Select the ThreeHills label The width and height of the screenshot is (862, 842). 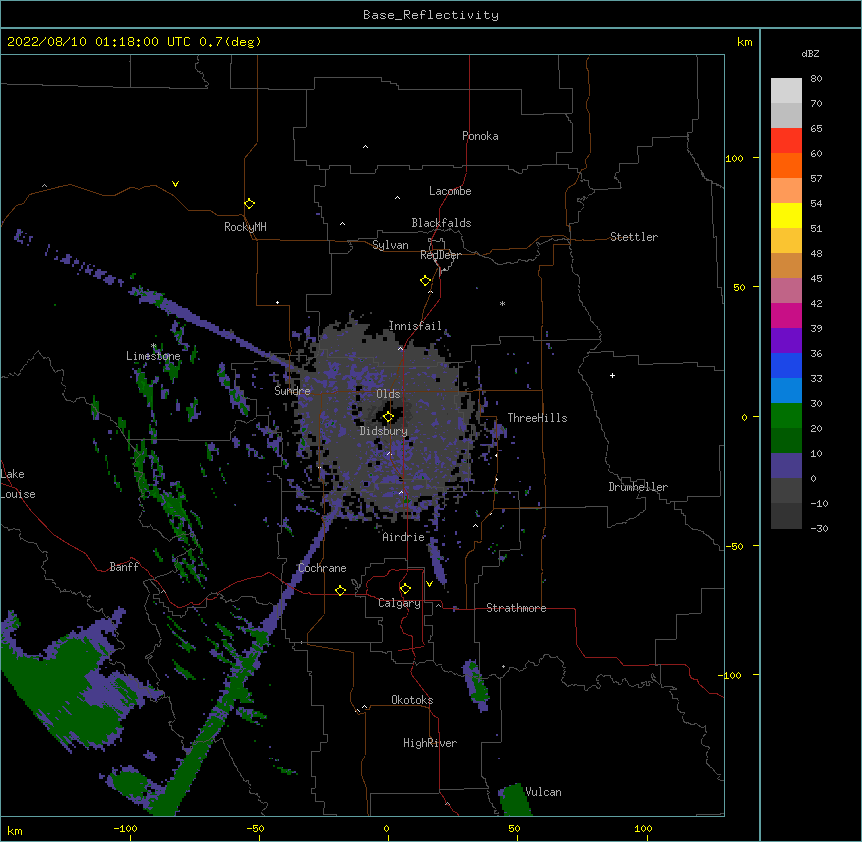[537, 418]
